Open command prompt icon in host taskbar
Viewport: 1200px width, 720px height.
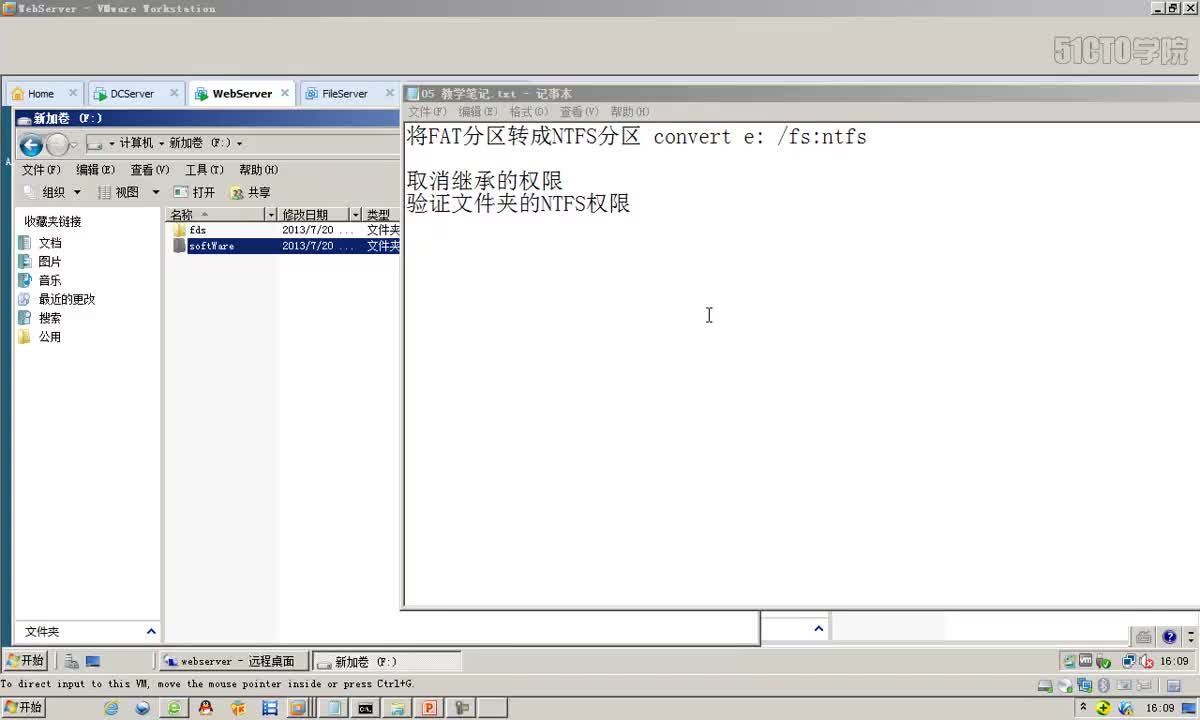coord(366,708)
